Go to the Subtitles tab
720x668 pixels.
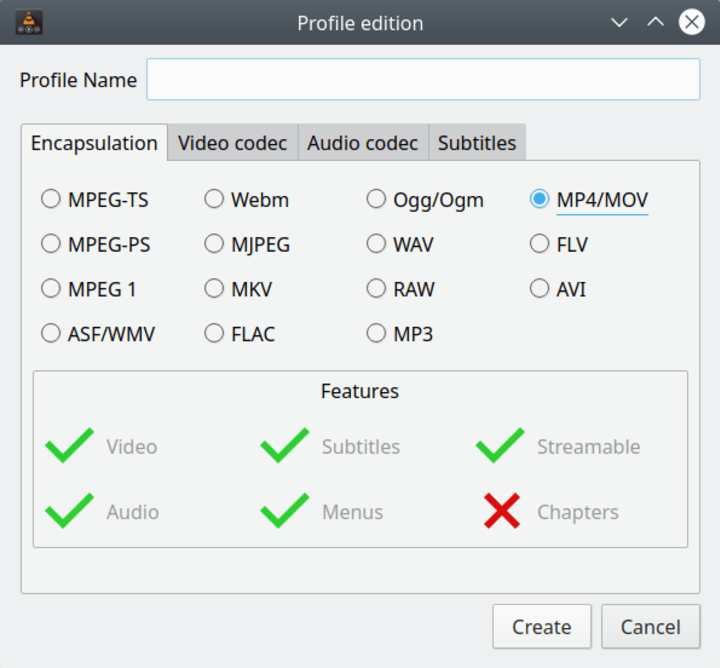click(x=477, y=143)
